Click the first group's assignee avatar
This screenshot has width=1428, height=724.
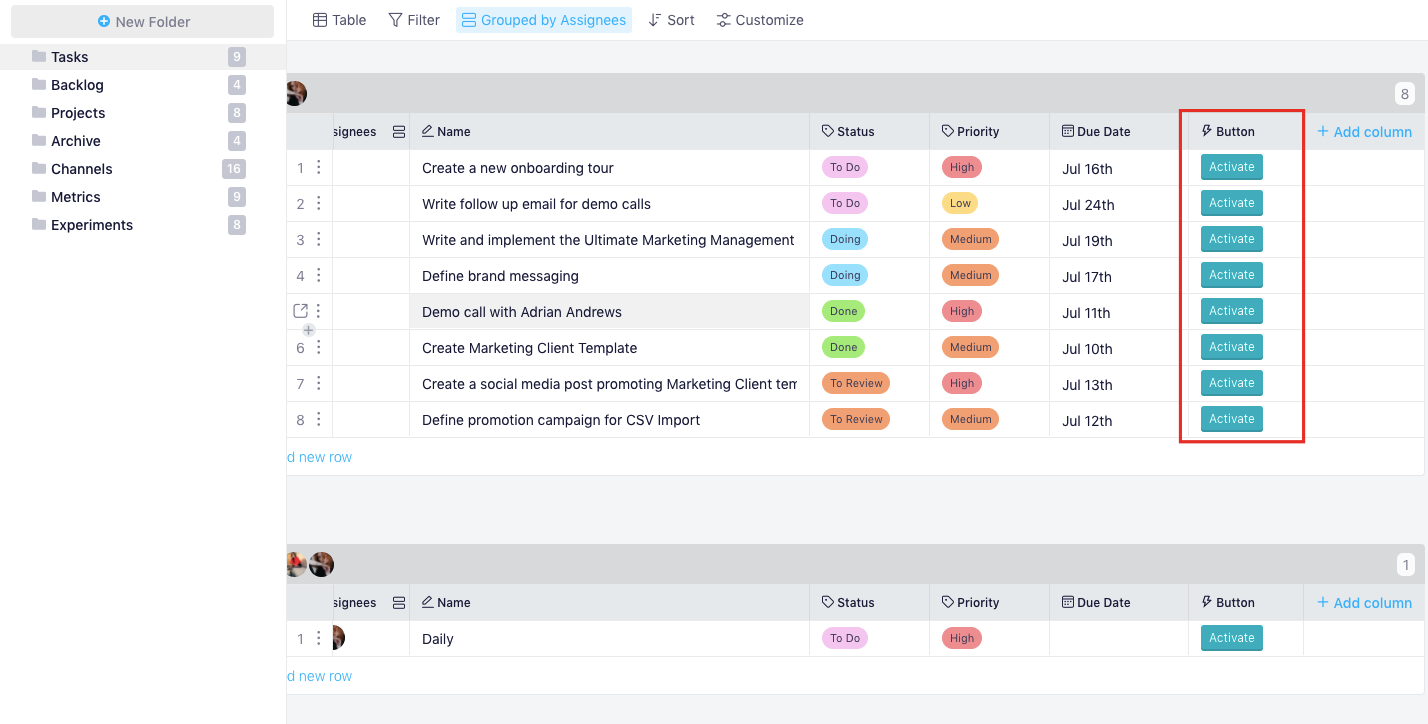(296, 94)
